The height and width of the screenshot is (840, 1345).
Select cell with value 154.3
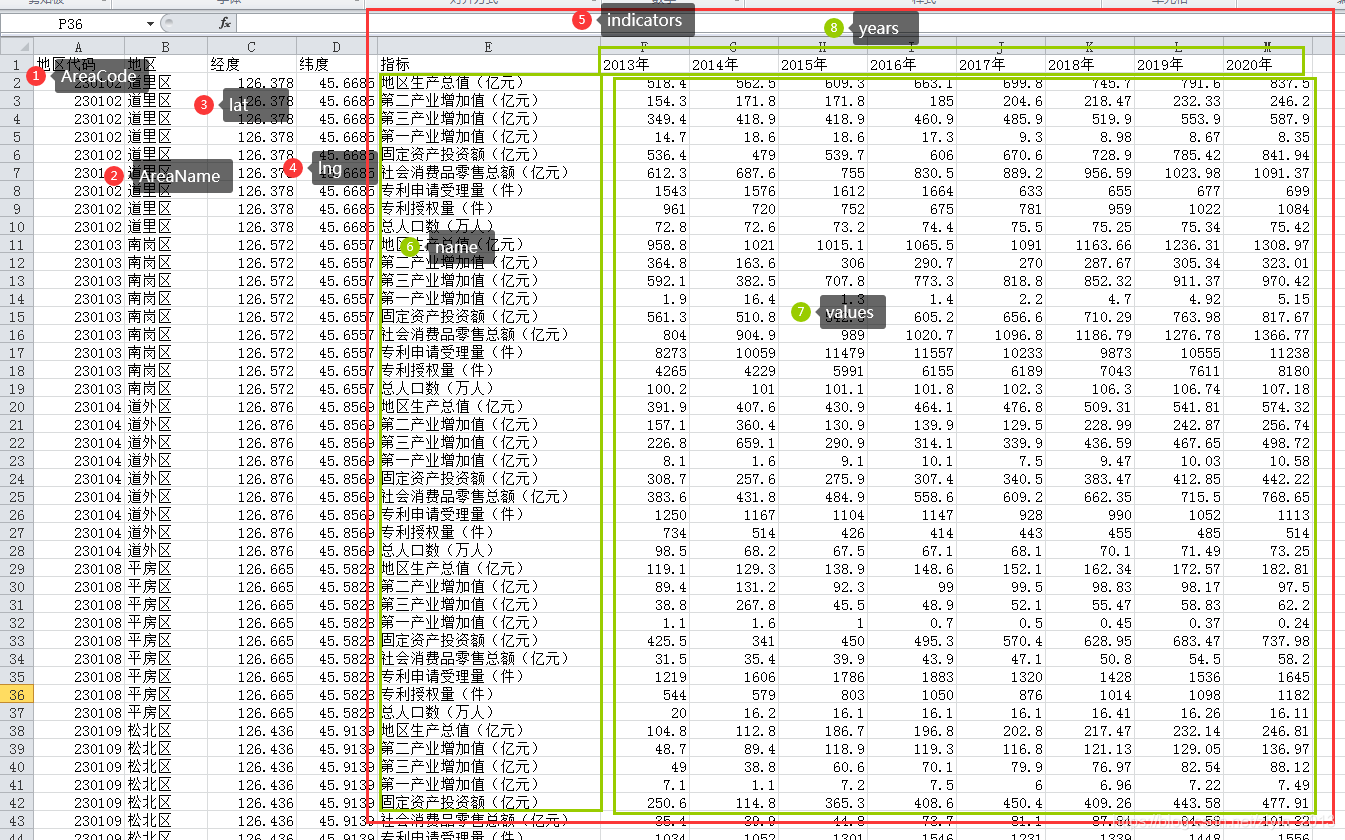click(644, 100)
